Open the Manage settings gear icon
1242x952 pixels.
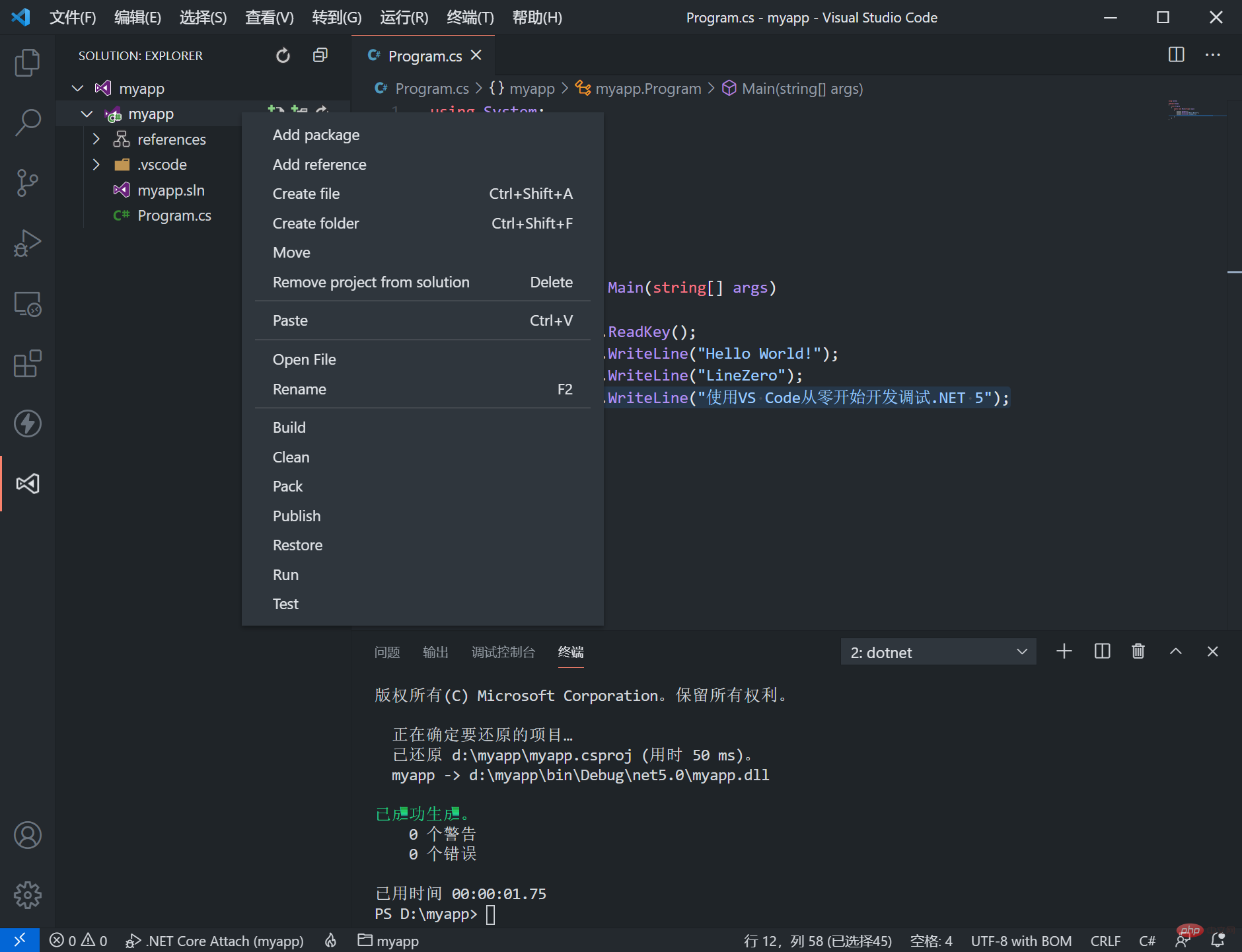pos(27,895)
